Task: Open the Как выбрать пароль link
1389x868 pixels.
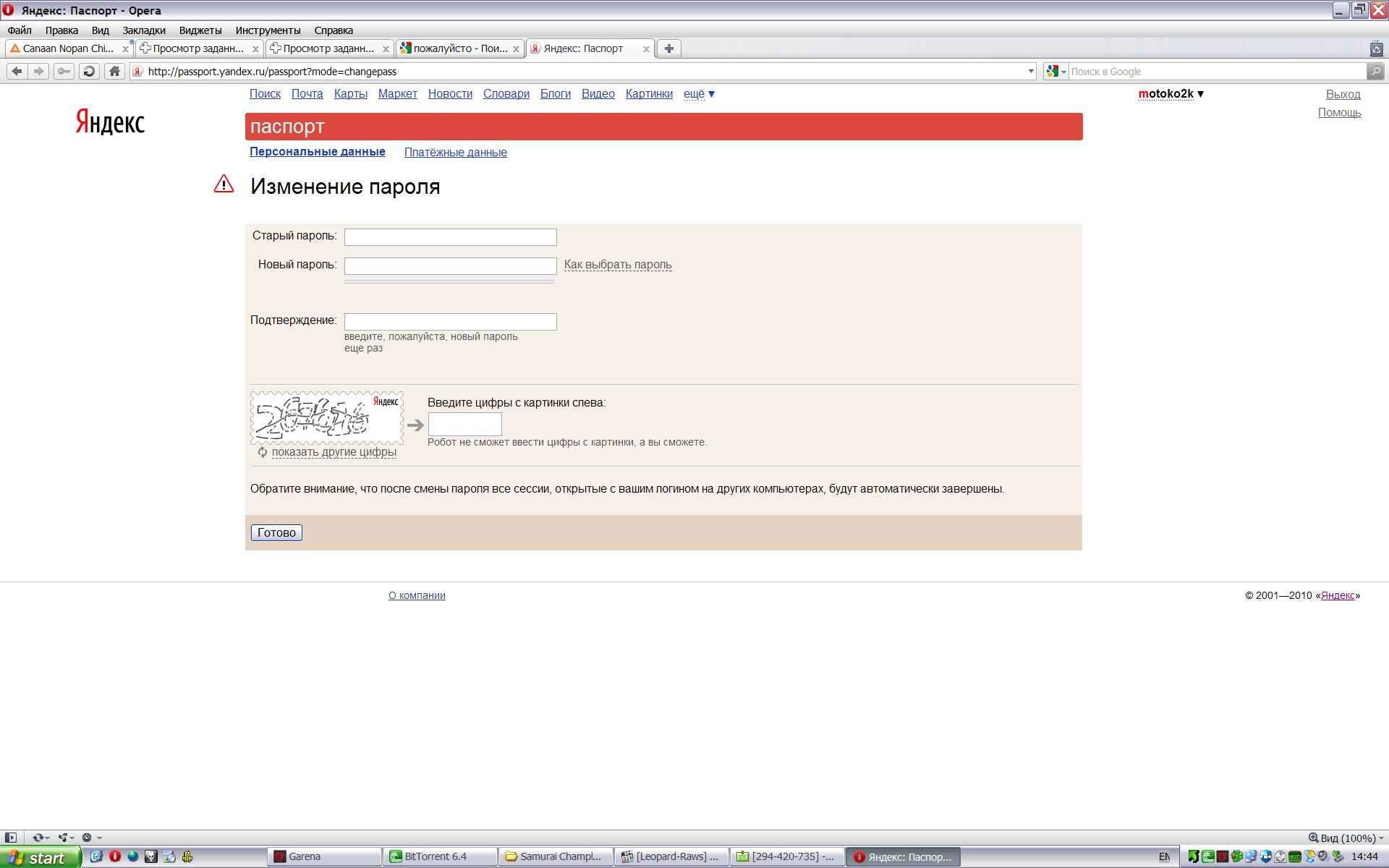Action: (617, 265)
